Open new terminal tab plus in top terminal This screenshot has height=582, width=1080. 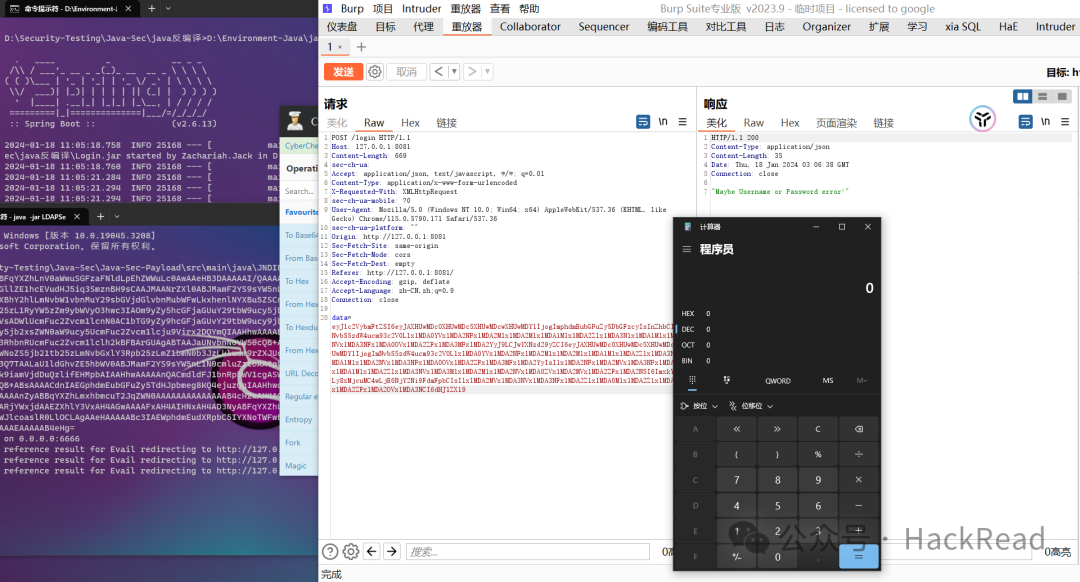click(152, 8)
